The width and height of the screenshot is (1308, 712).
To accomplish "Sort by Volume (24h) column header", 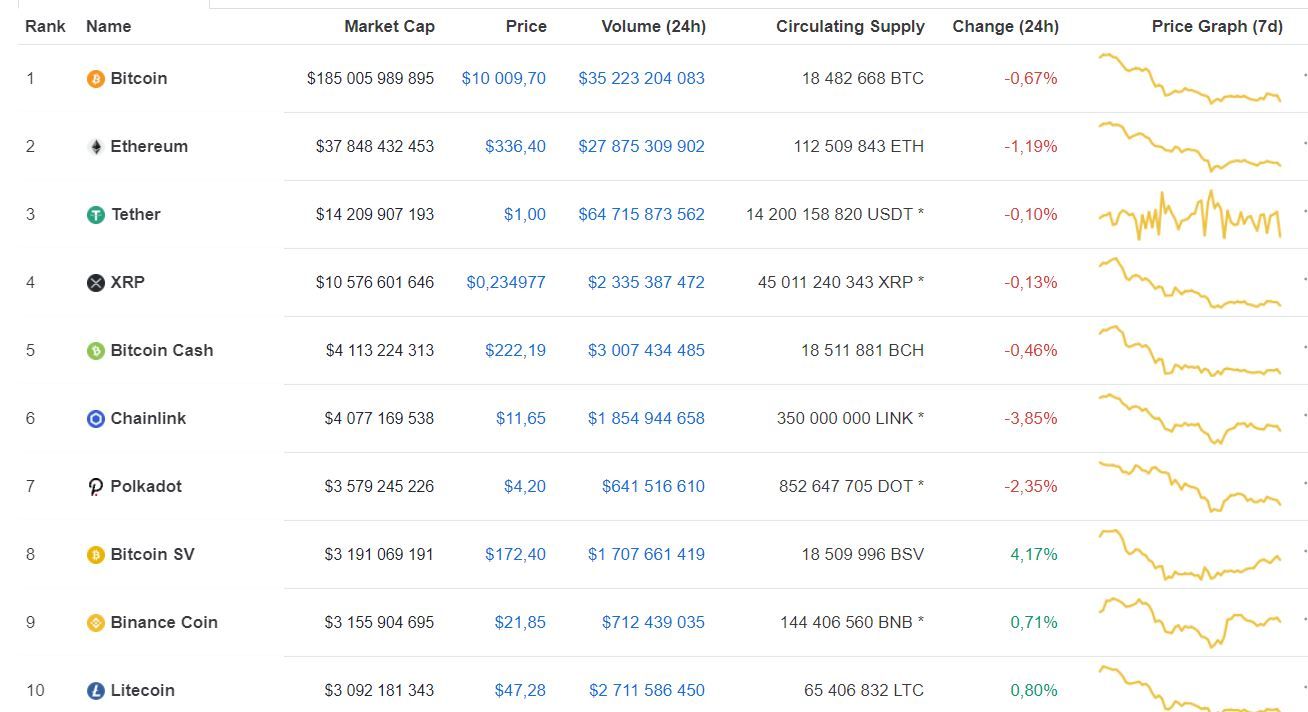I will click(653, 26).
